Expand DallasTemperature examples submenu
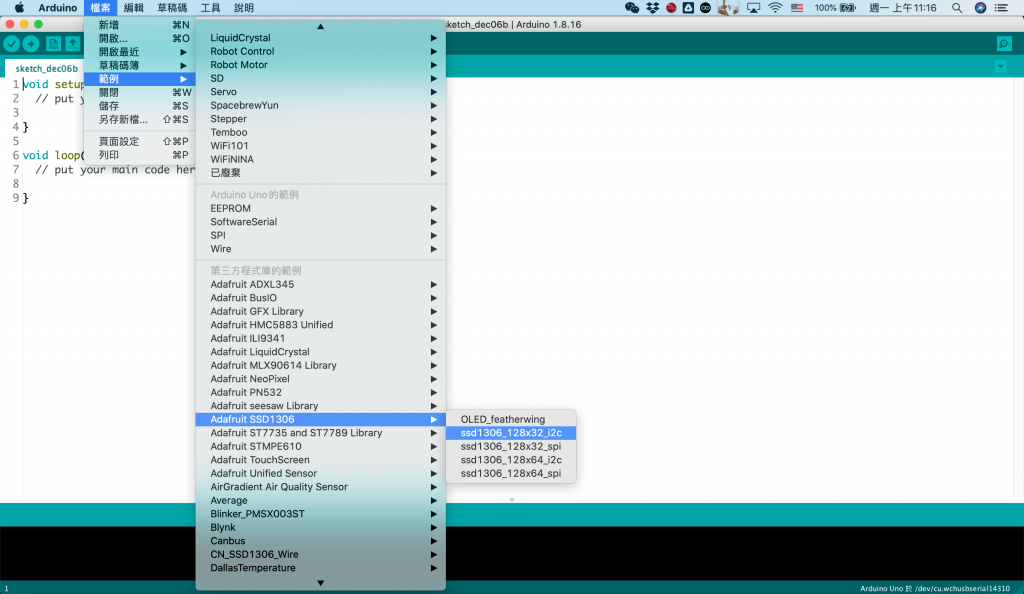 pos(321,568)
